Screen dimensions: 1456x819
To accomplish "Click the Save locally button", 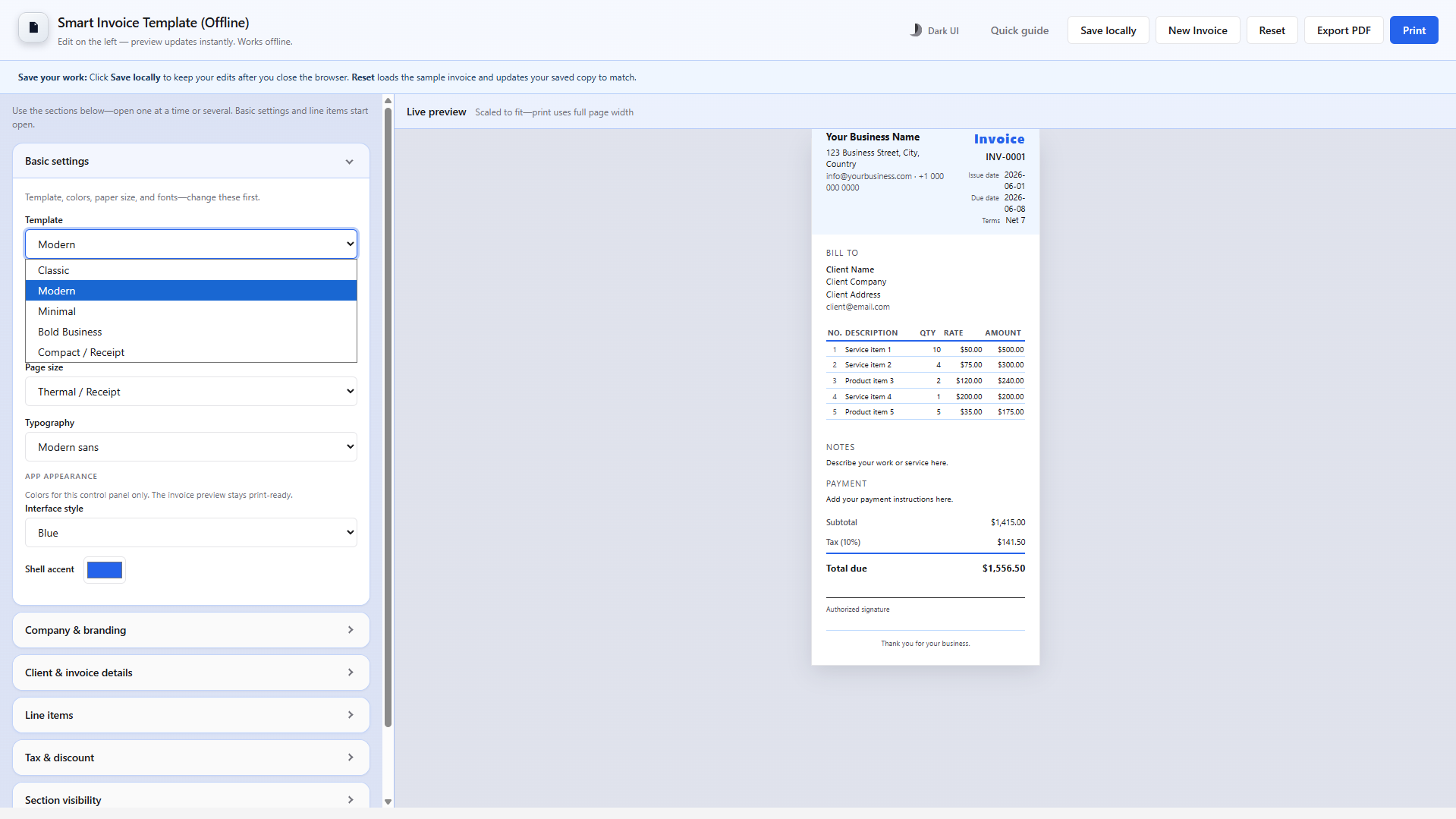I will point(1107,30).
